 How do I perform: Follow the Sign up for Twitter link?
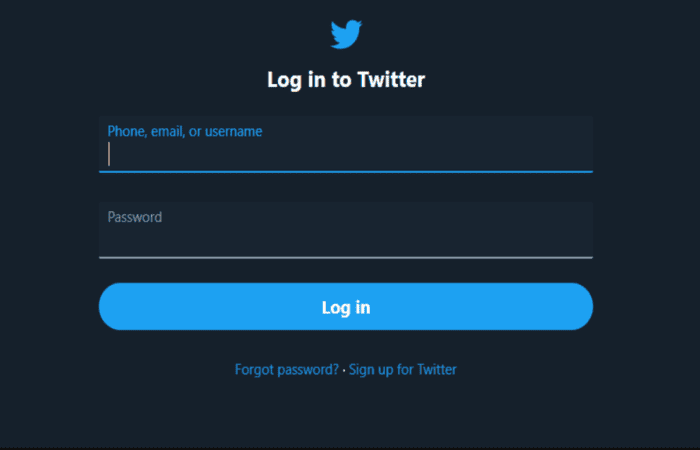[x=402, y=370]
